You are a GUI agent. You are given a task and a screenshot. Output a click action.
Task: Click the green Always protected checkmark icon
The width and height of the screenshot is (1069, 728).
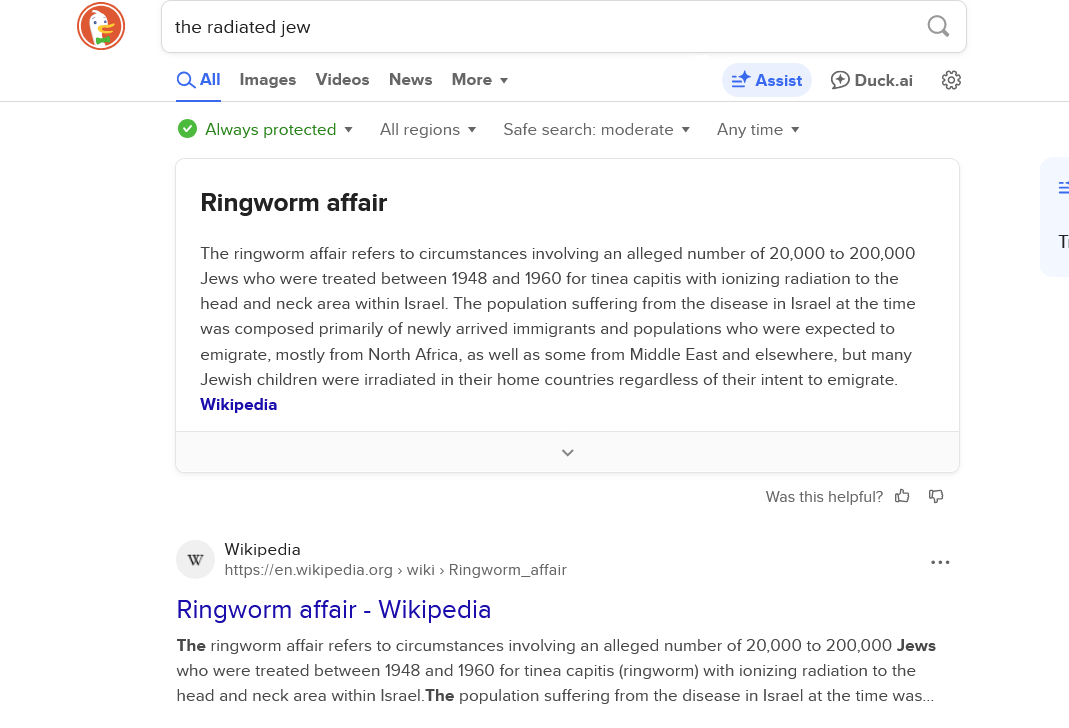click(x=187, y=129)
